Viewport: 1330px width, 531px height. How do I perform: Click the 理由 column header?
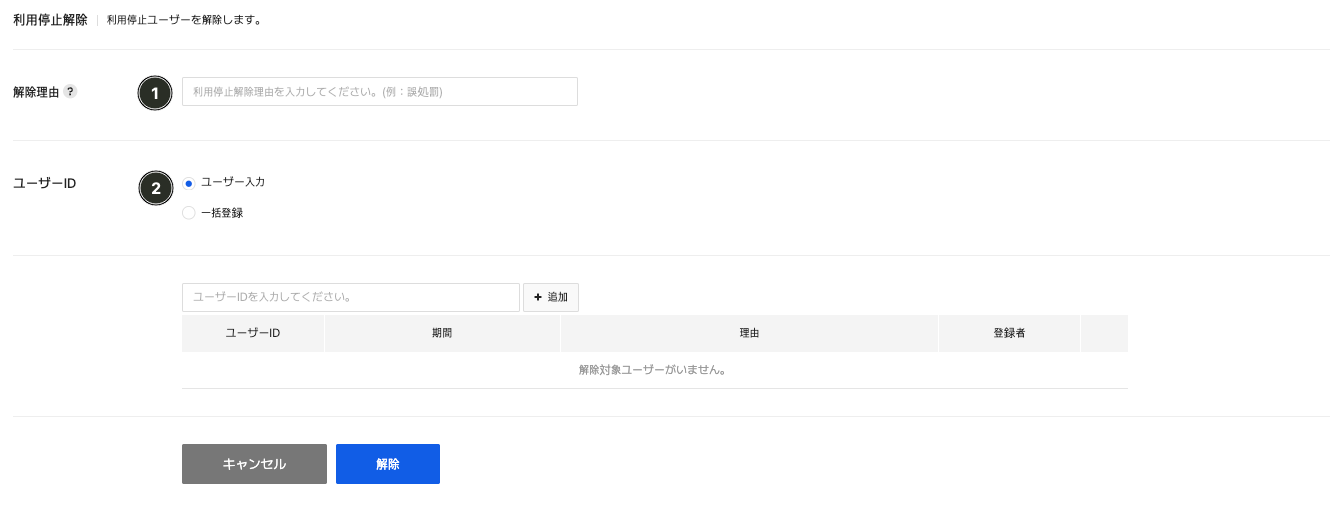click(x=749, y=333)
